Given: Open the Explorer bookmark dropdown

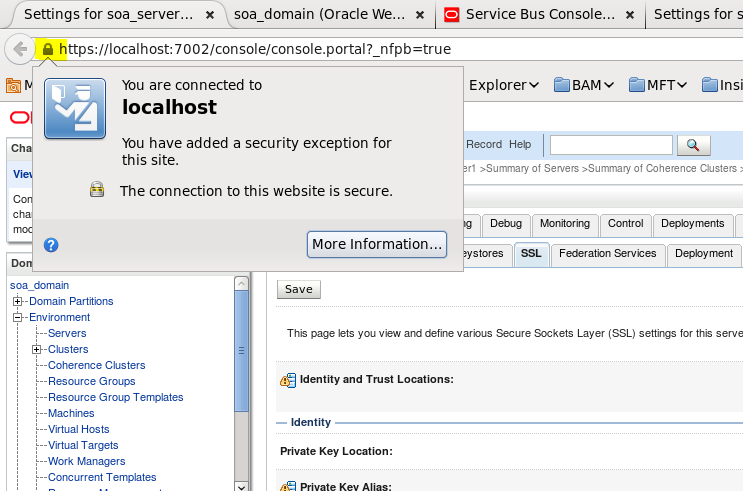Looking at the screenshot, I should point(504,85).
